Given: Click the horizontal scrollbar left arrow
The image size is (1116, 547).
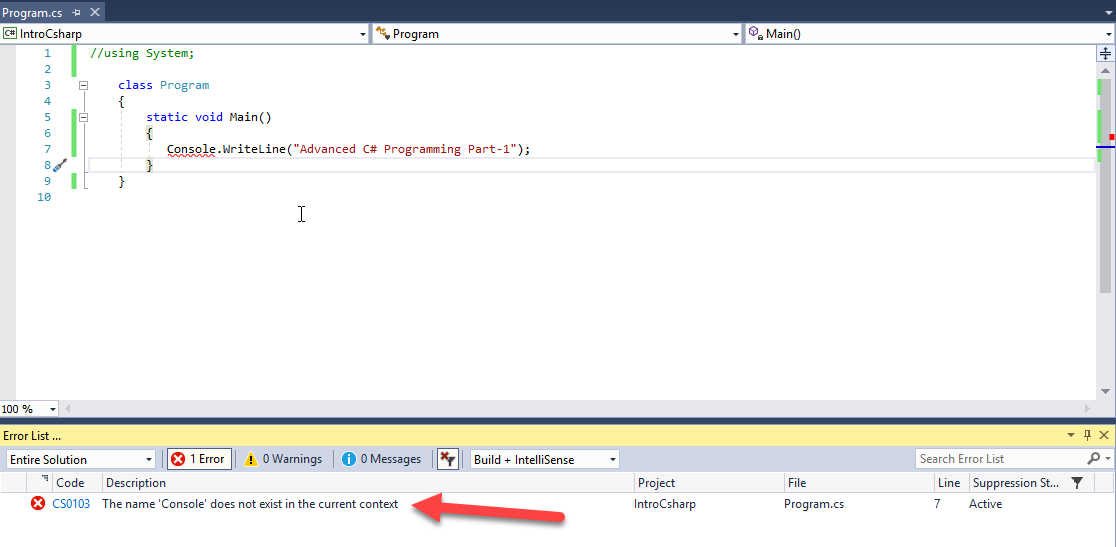Looking at the screenshot, I should tap(68, 409).
